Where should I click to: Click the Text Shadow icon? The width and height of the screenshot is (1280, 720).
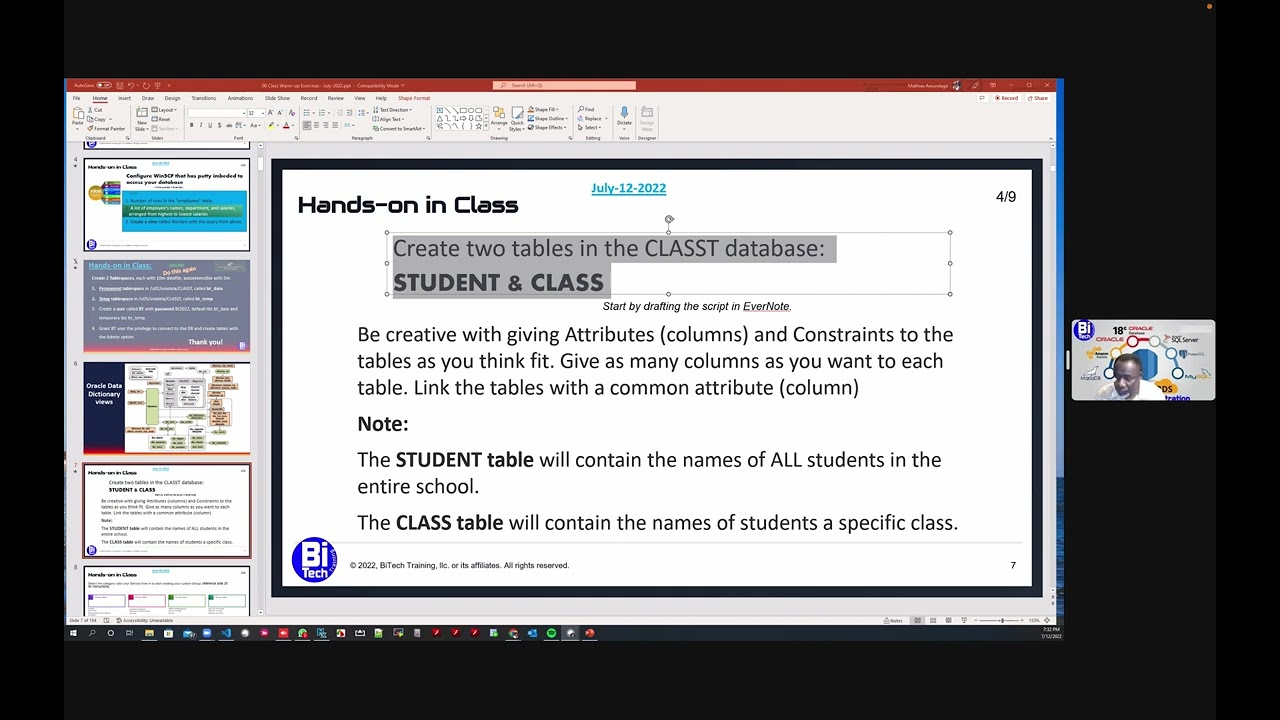point(219,125)
